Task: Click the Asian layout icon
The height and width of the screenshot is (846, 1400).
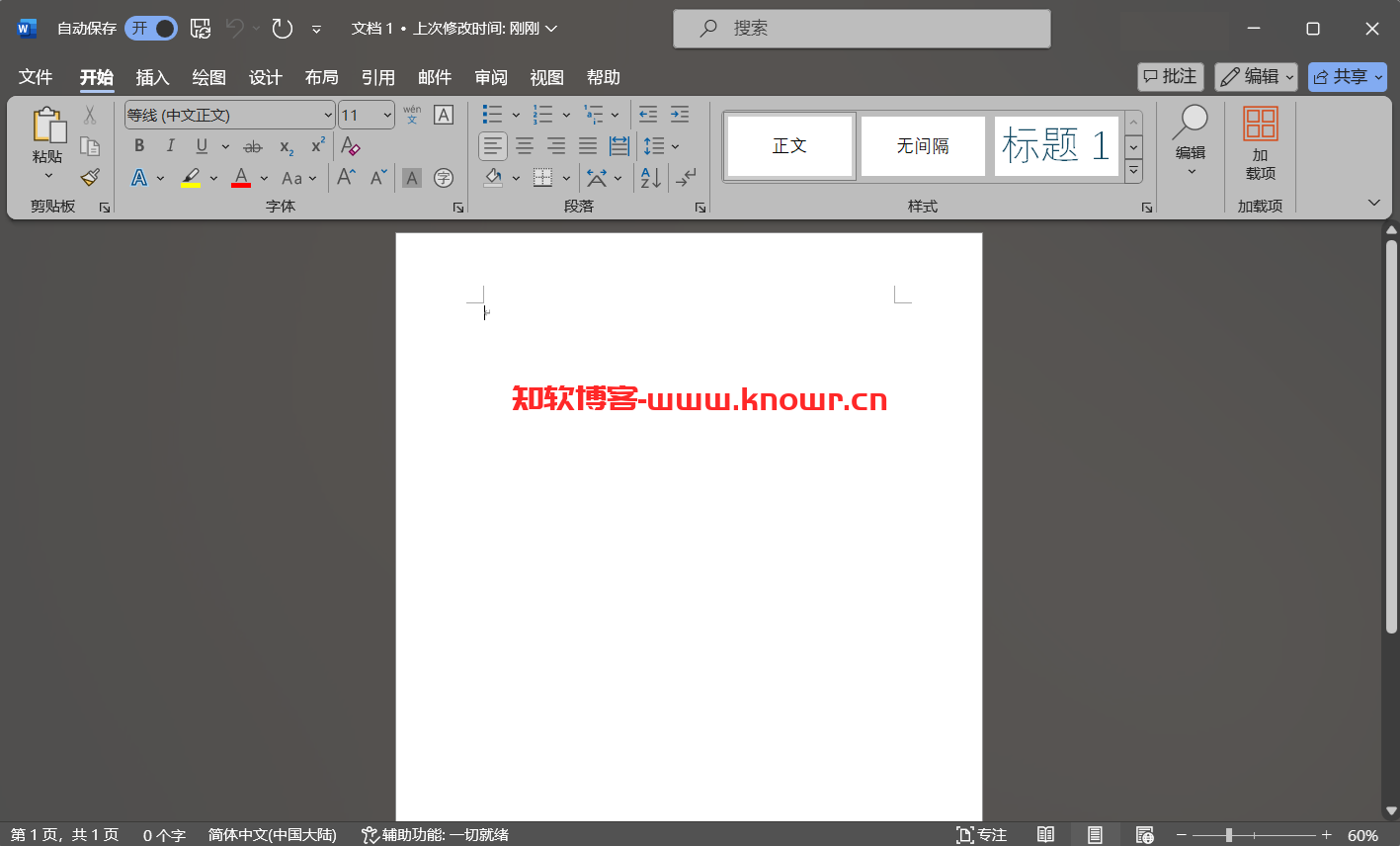Action: [x=597, y=178]
